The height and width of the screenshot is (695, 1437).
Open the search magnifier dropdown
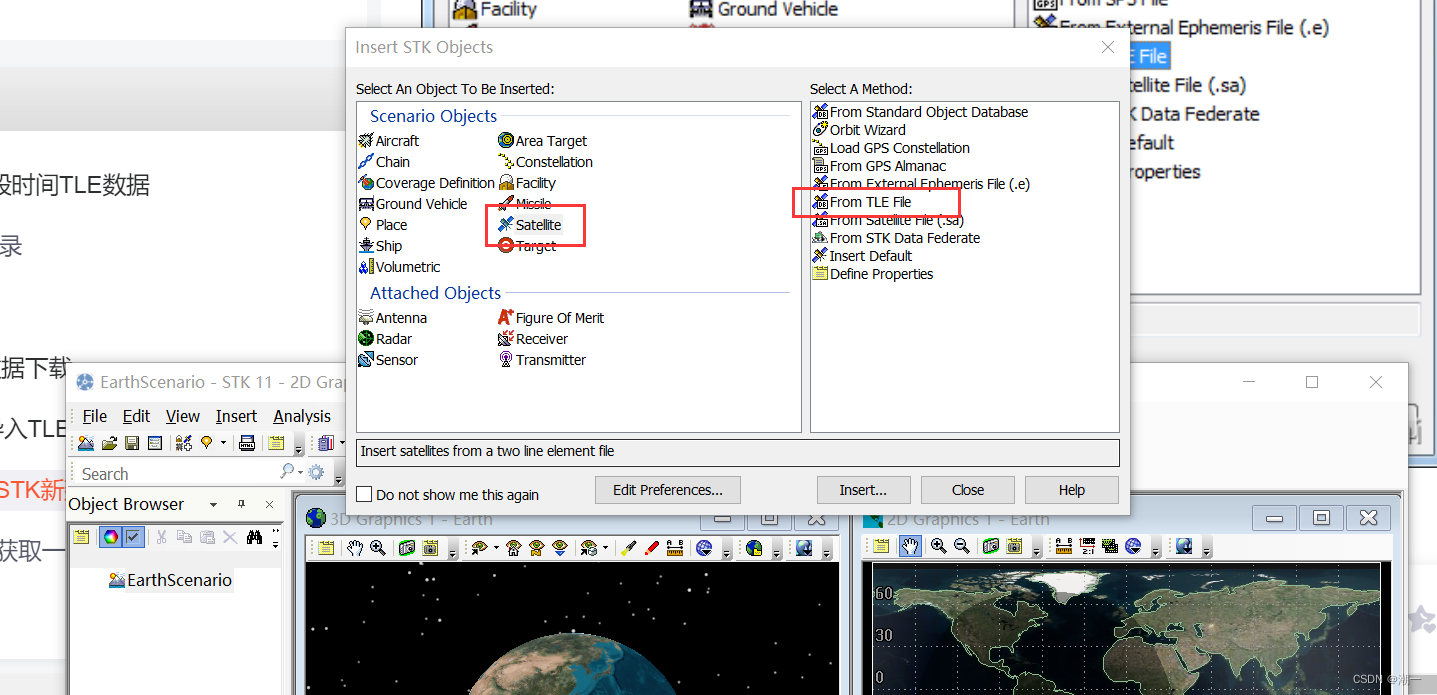point(301,472)
